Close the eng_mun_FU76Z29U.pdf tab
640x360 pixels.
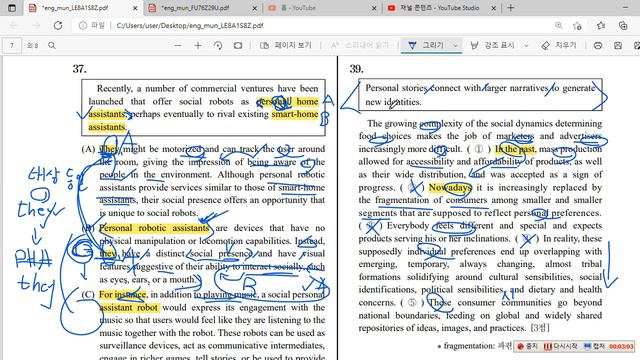tap(255, 8)
